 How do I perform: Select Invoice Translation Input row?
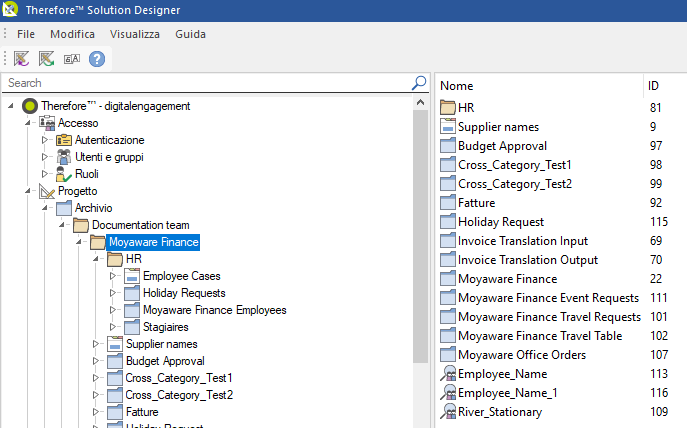pyautogui.click(x=523, y=241)
